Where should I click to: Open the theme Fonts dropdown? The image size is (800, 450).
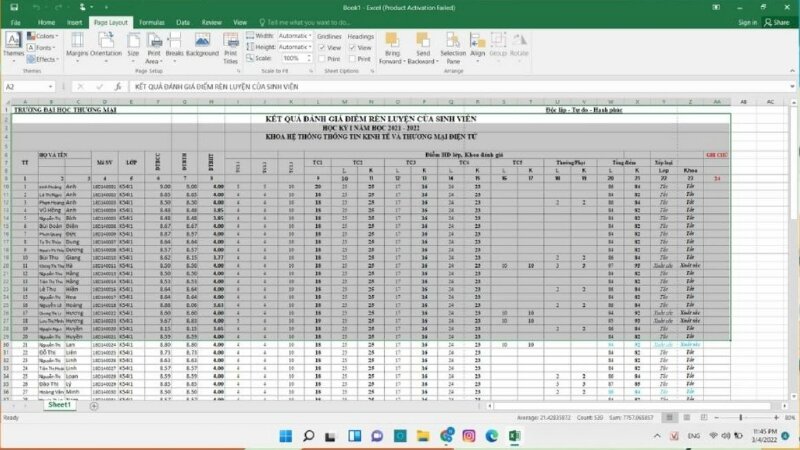[x=41, y=47]
